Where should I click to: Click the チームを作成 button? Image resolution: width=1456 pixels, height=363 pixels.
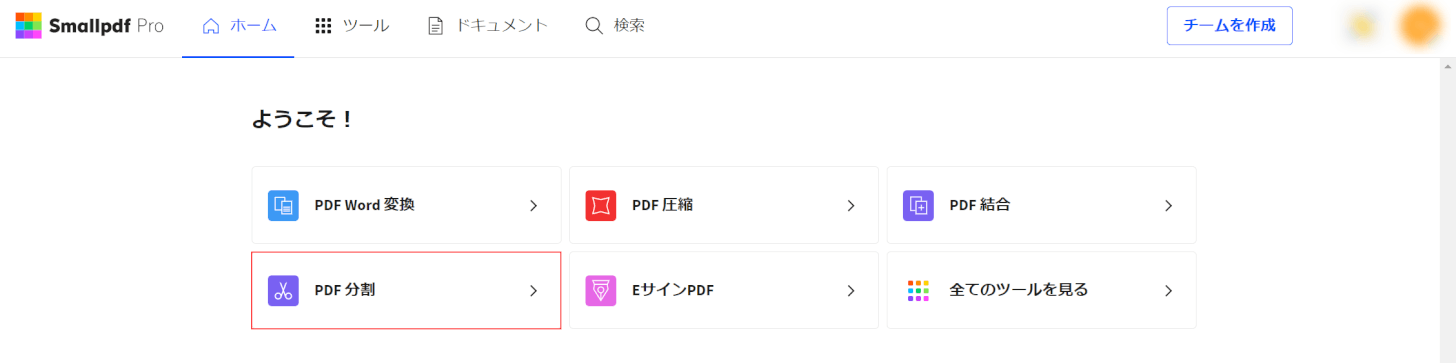point(1229,26)
